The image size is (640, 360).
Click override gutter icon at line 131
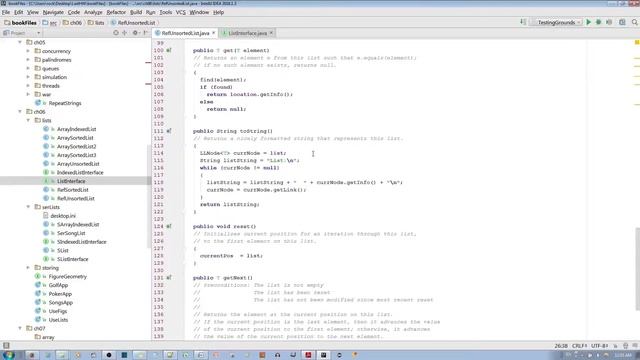click(169, 278)
